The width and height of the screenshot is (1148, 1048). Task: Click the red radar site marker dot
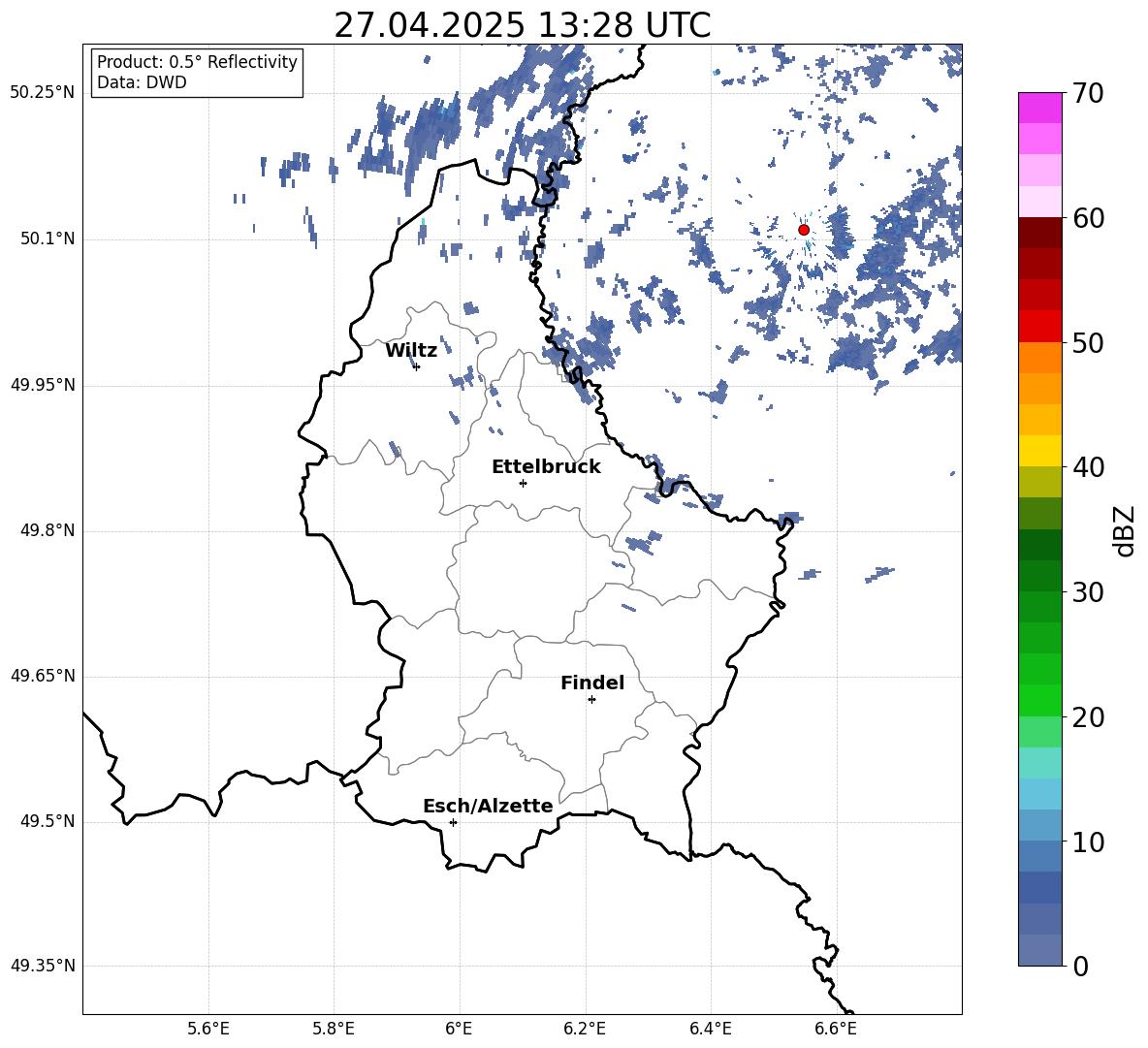(x=804, y=230)
